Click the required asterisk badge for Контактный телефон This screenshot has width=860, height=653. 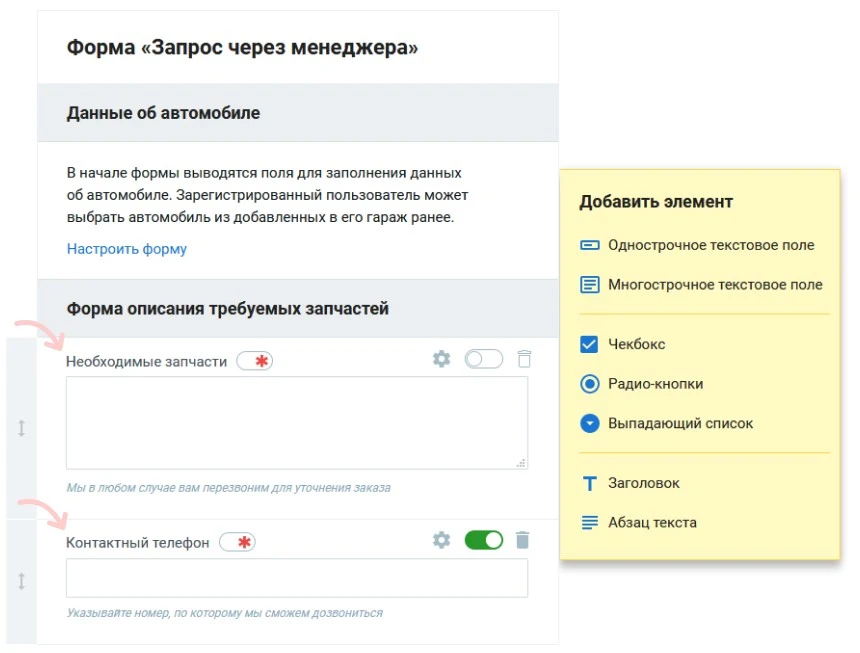(x=239, y=541)
